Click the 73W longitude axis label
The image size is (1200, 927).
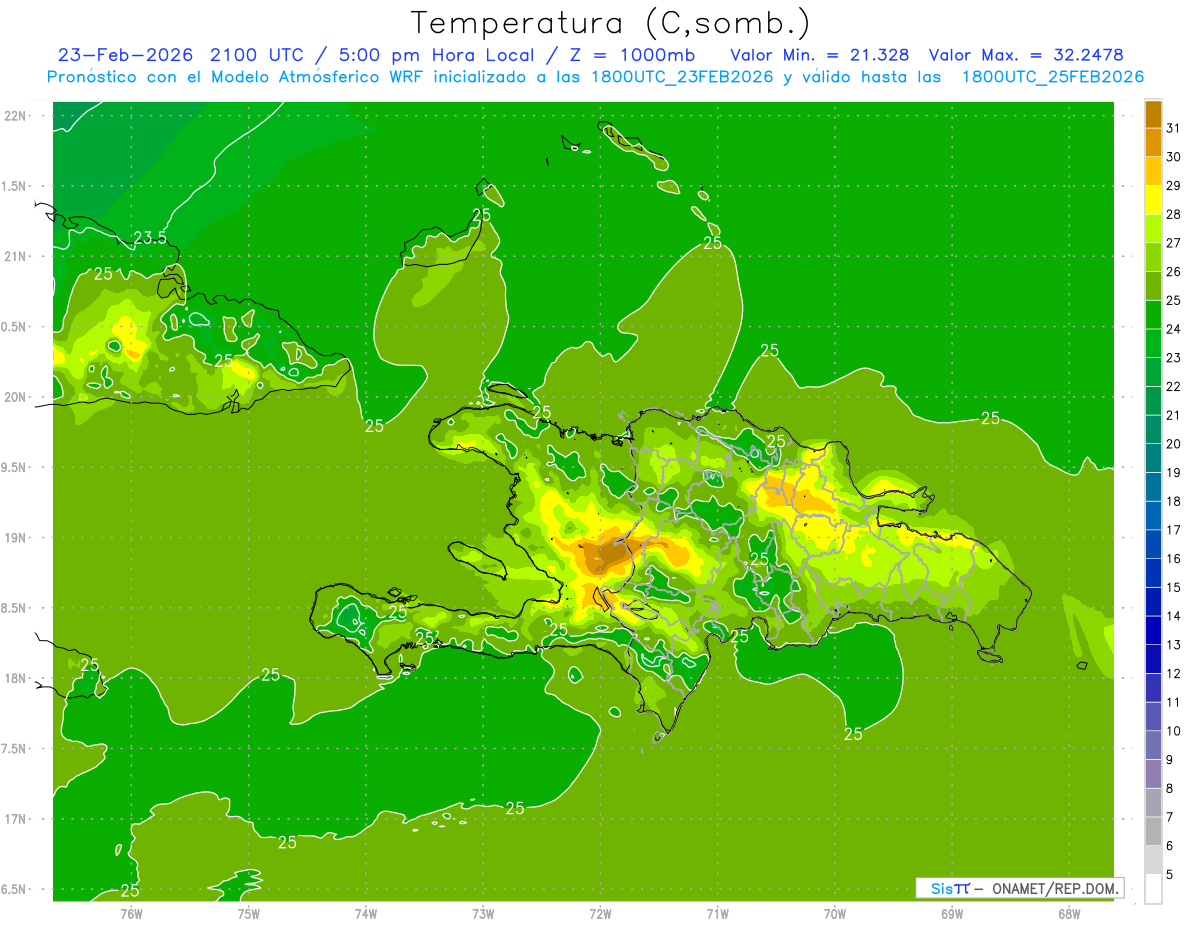(x=483, y=913)
